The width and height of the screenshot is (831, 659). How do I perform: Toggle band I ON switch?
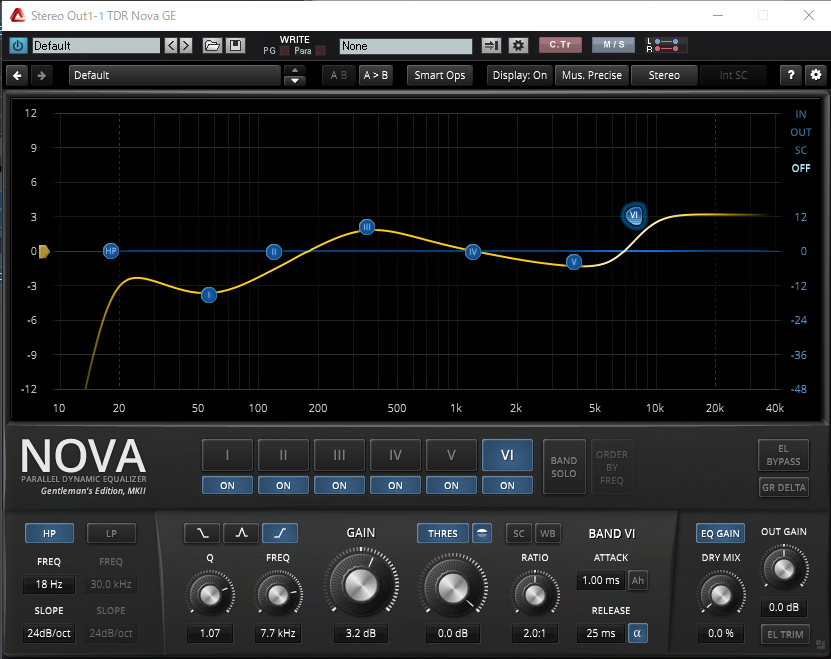[227, 485]
